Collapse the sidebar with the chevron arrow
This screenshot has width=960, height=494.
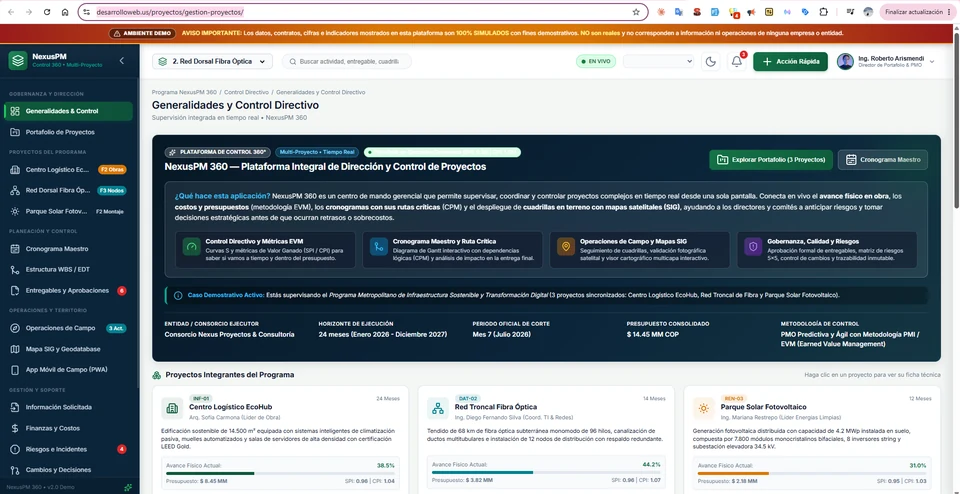(x=121, y=61)
